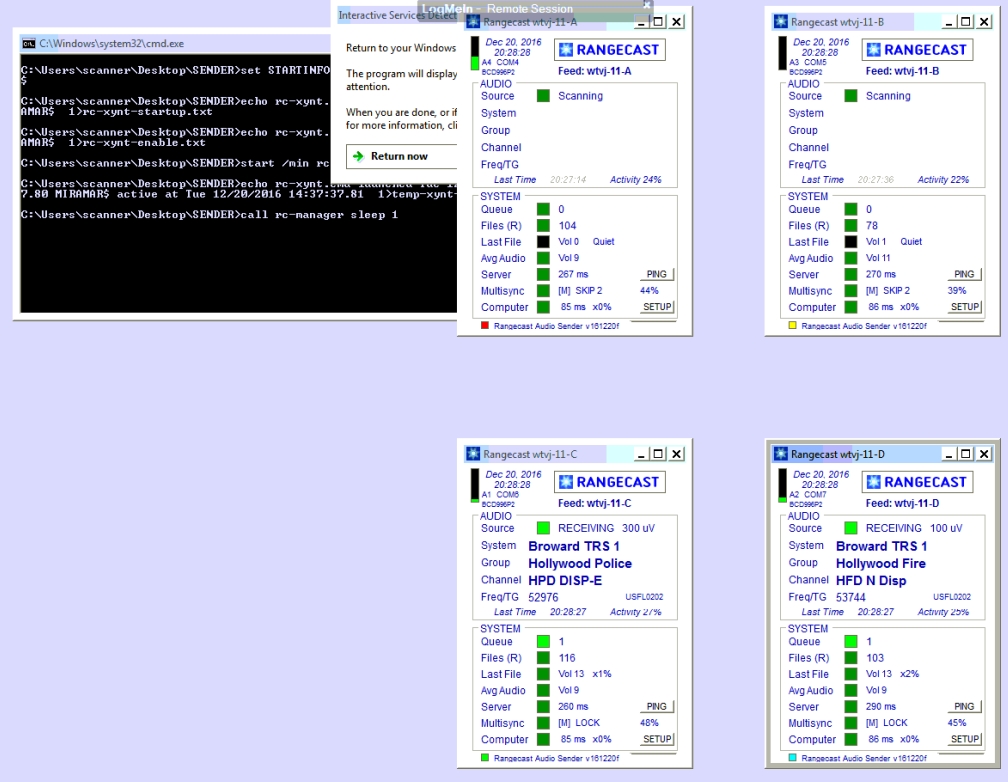The image size is (1008, 782).
Task: Click the RANGECAST logo in wtvj-11-B window
Action: (917, 50)
